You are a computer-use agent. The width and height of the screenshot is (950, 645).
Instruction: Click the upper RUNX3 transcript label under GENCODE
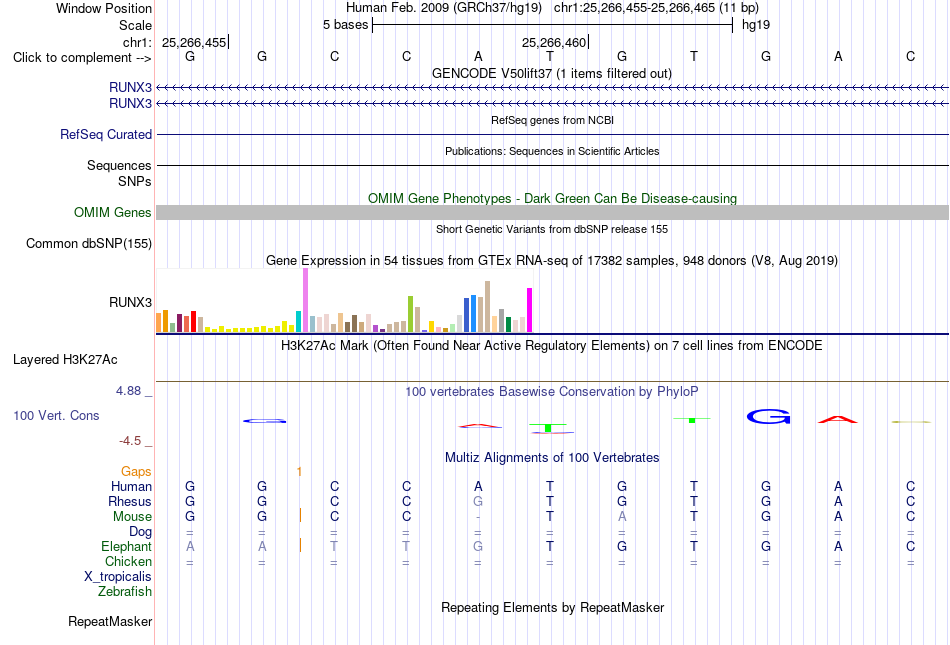[x=130, y=87]
